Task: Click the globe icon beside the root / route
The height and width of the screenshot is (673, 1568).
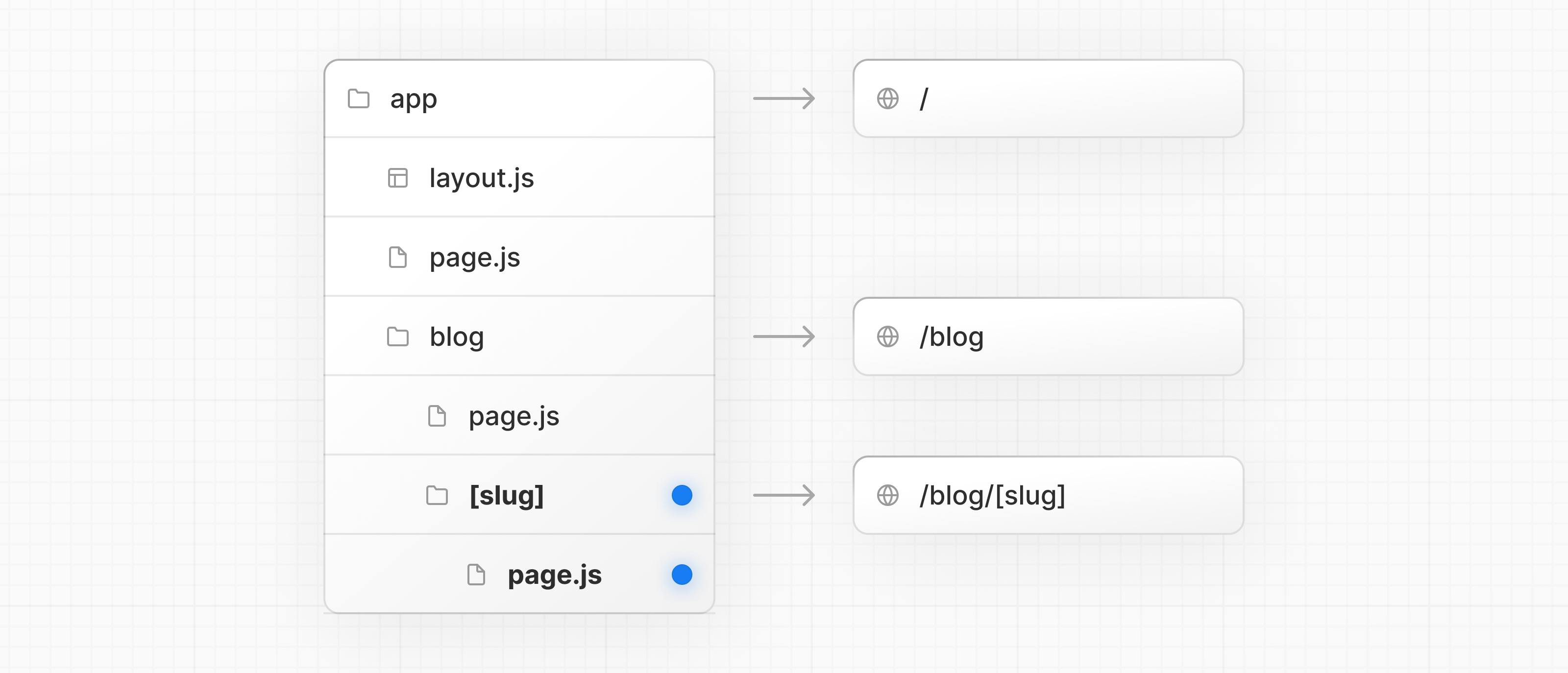Action: click(x=887, y=98)
